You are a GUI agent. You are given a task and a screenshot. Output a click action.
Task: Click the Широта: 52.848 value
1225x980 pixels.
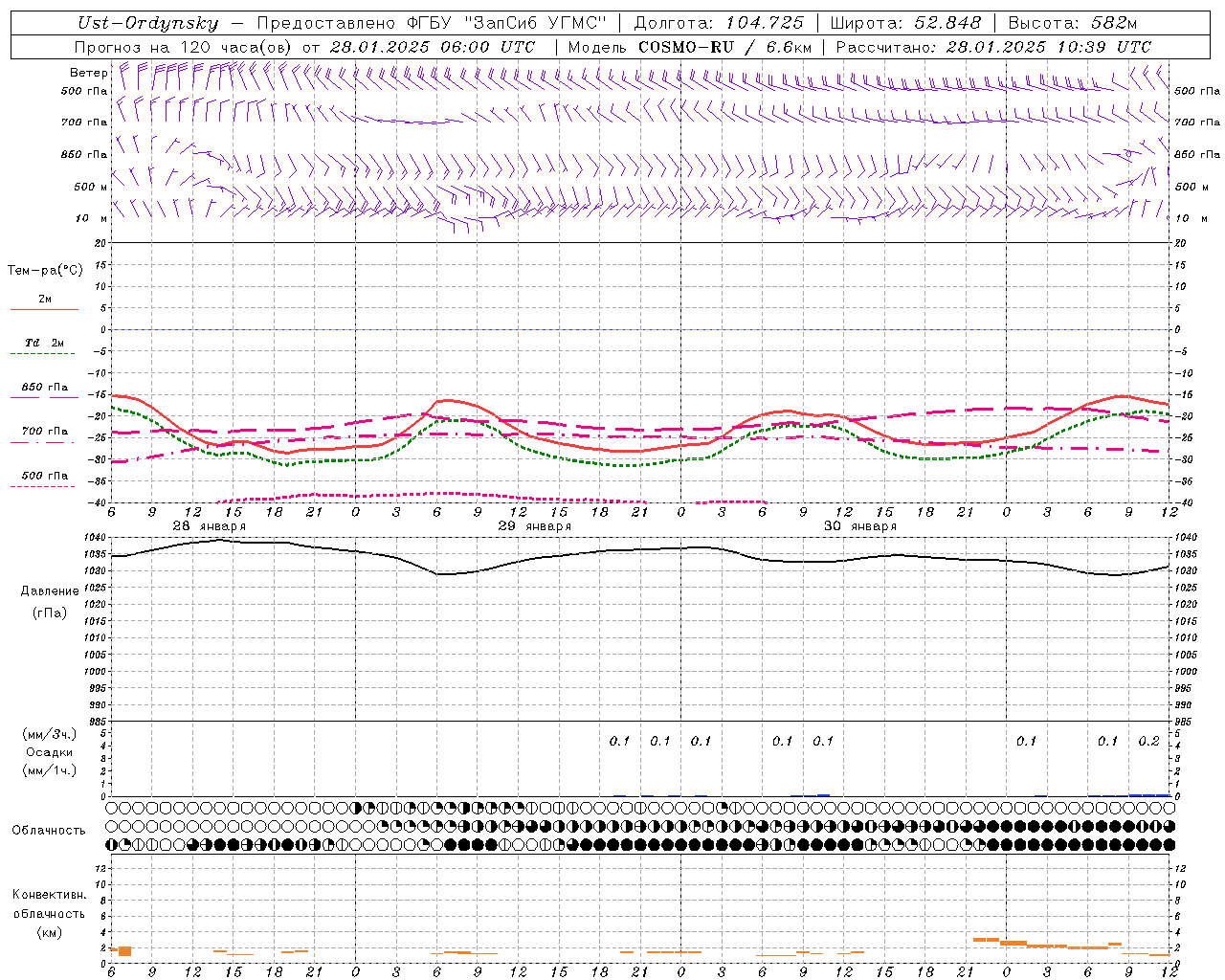(905, 23)
